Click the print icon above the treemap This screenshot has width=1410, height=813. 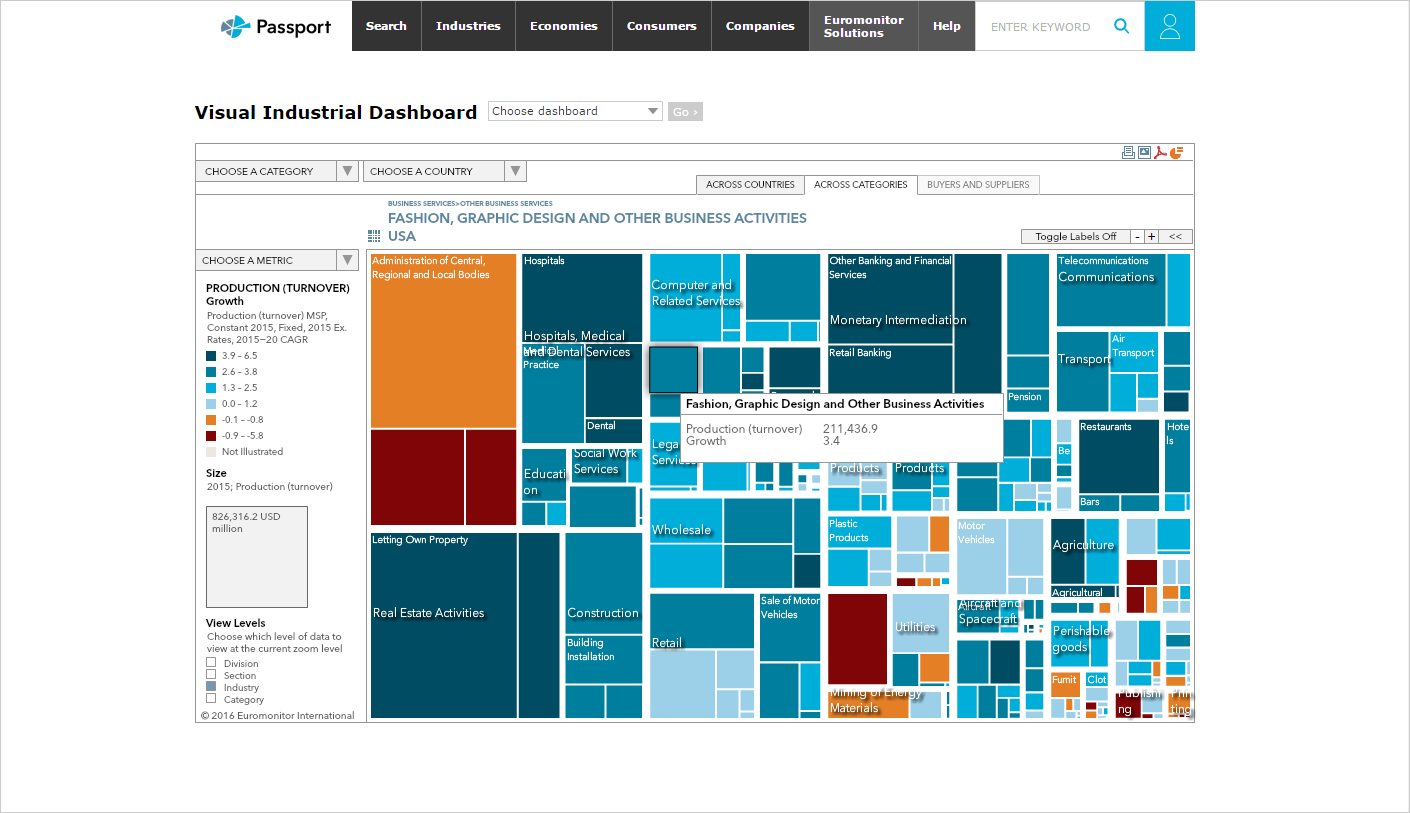point(1128,152)
